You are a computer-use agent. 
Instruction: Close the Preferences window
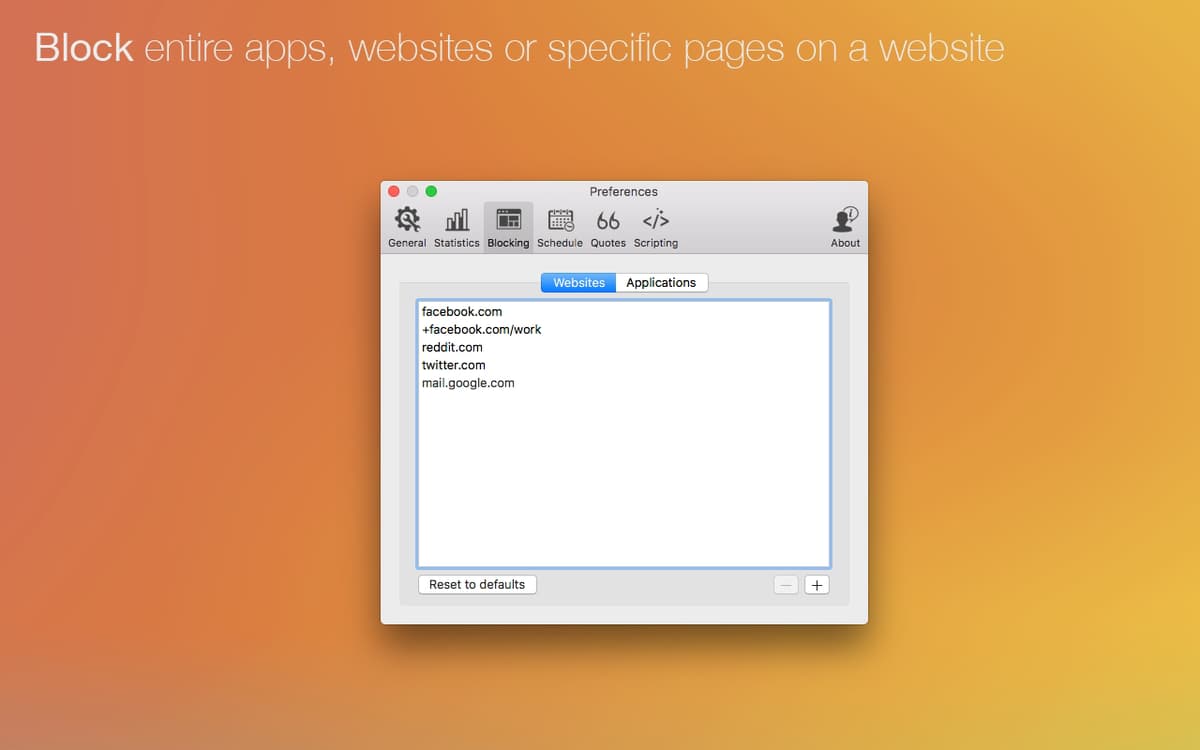394,191
